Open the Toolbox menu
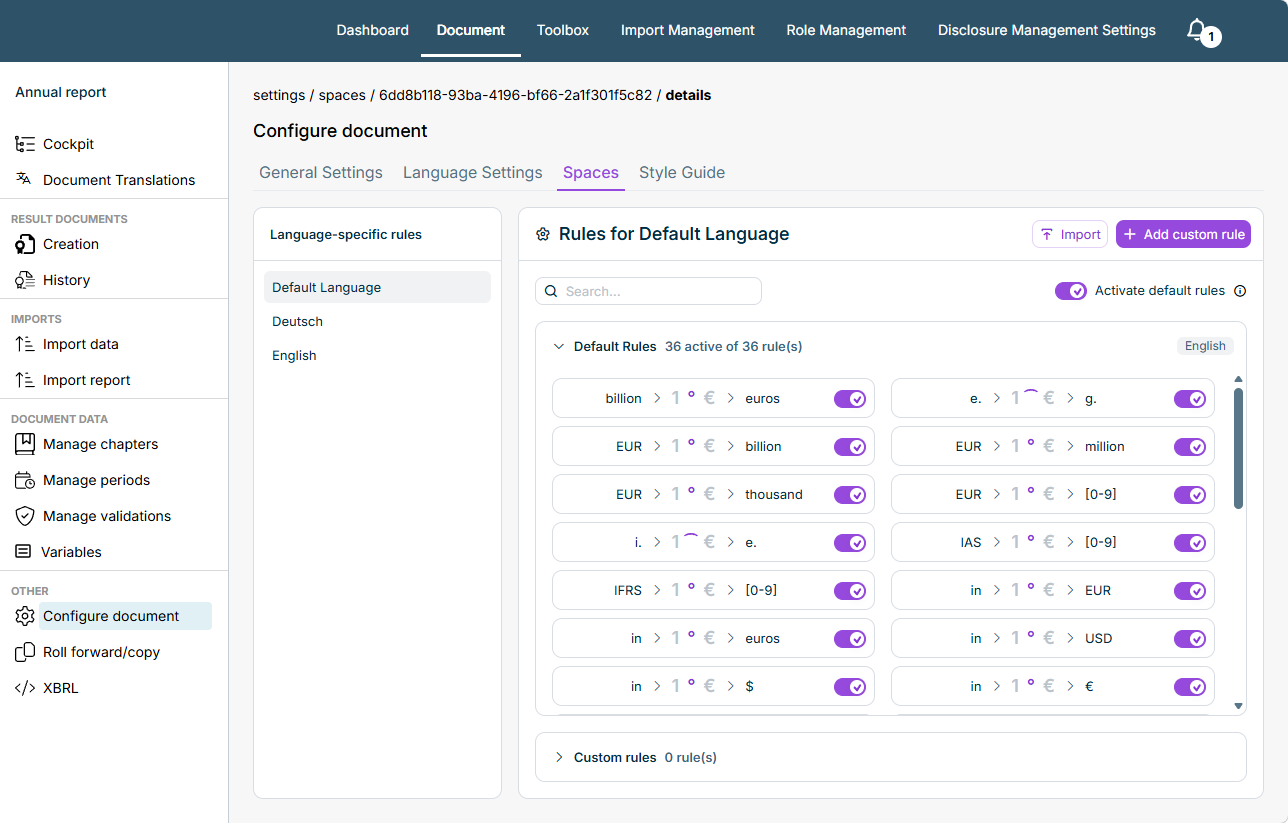 (x=563, y=30)
